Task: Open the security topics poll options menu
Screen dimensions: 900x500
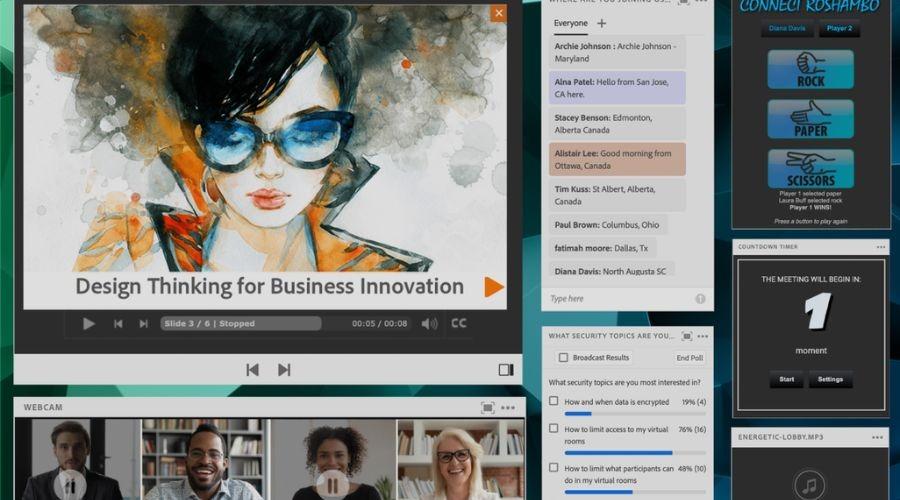Action: click(703, 336)
